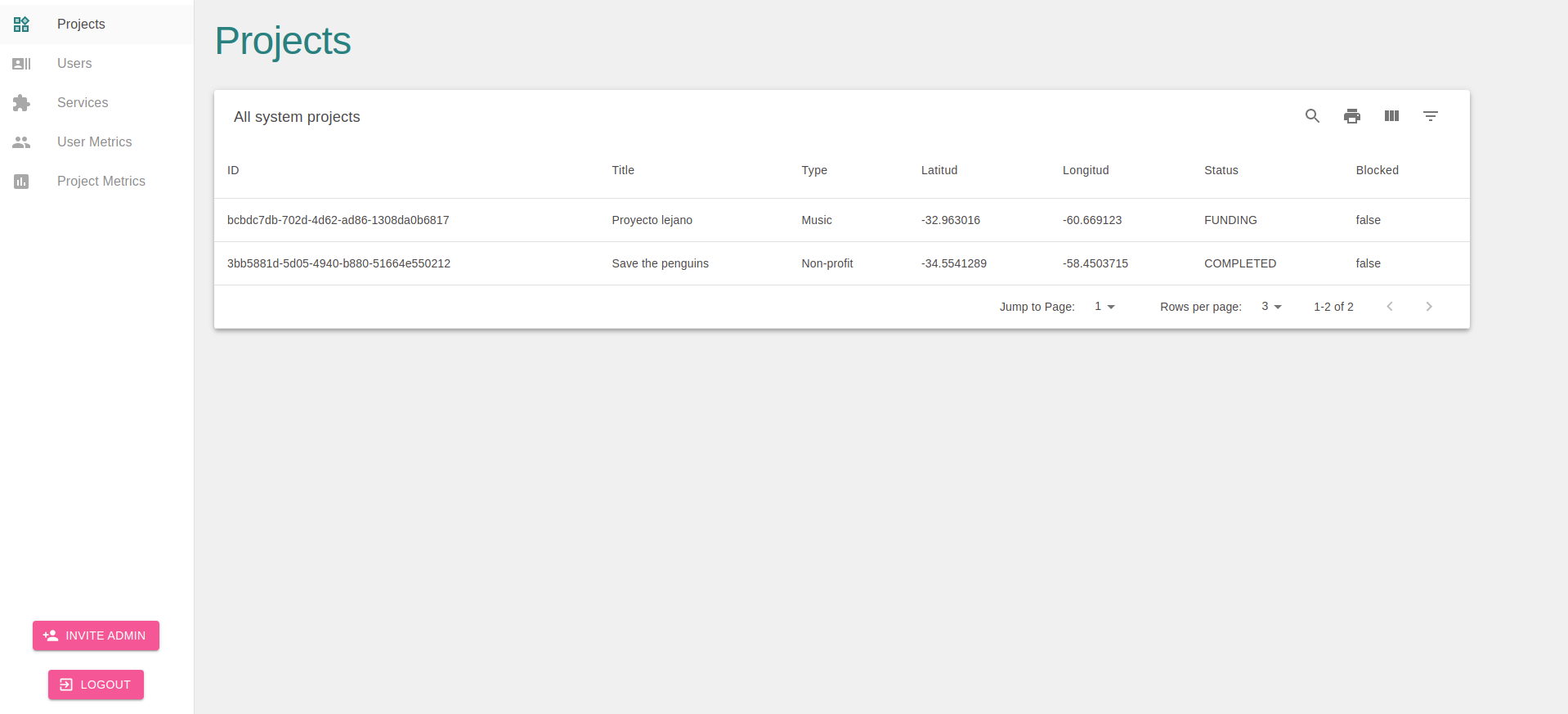The image size is (1568, 714).
Task: Go to the previous page arrow
Action: (1390, 307)
